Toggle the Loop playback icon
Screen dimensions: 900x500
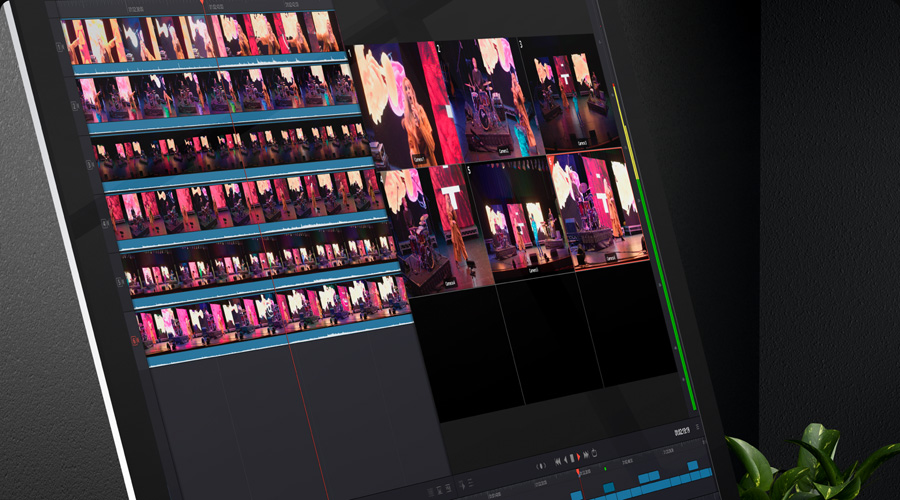click(x=595, y=454)
